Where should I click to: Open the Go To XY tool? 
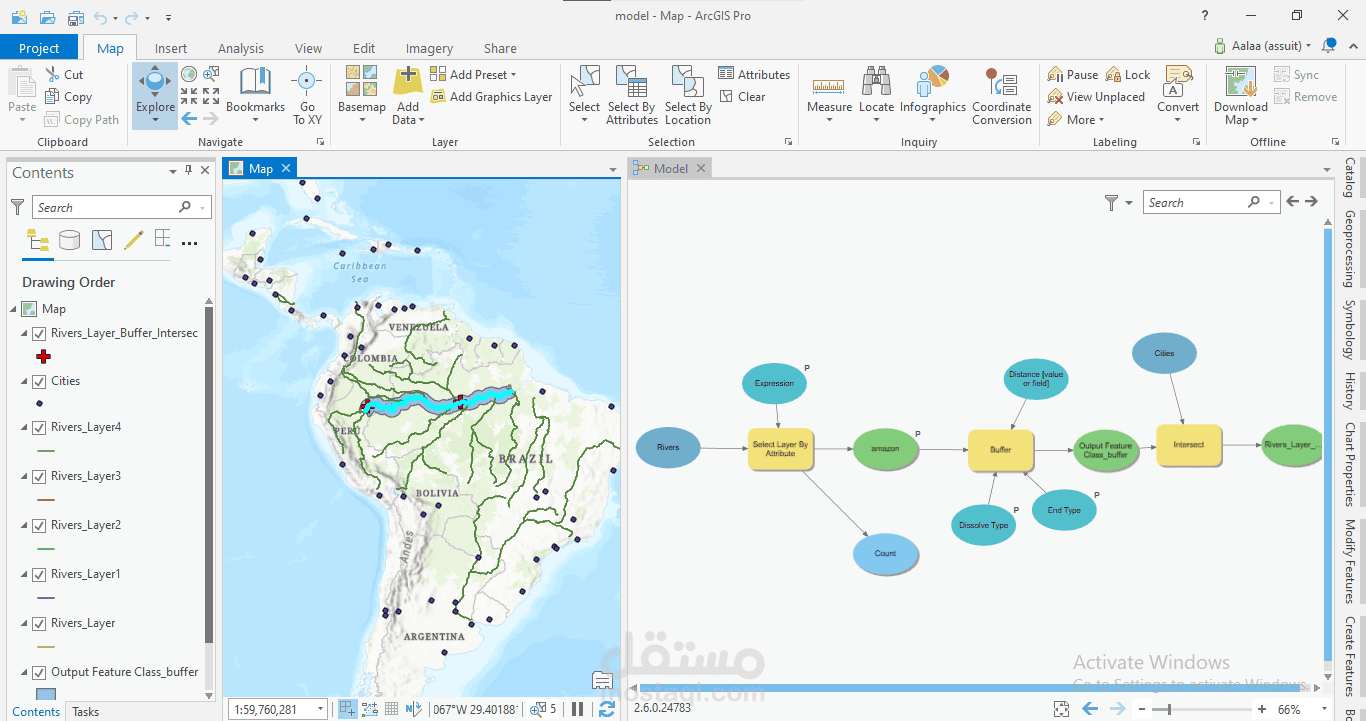307,95
